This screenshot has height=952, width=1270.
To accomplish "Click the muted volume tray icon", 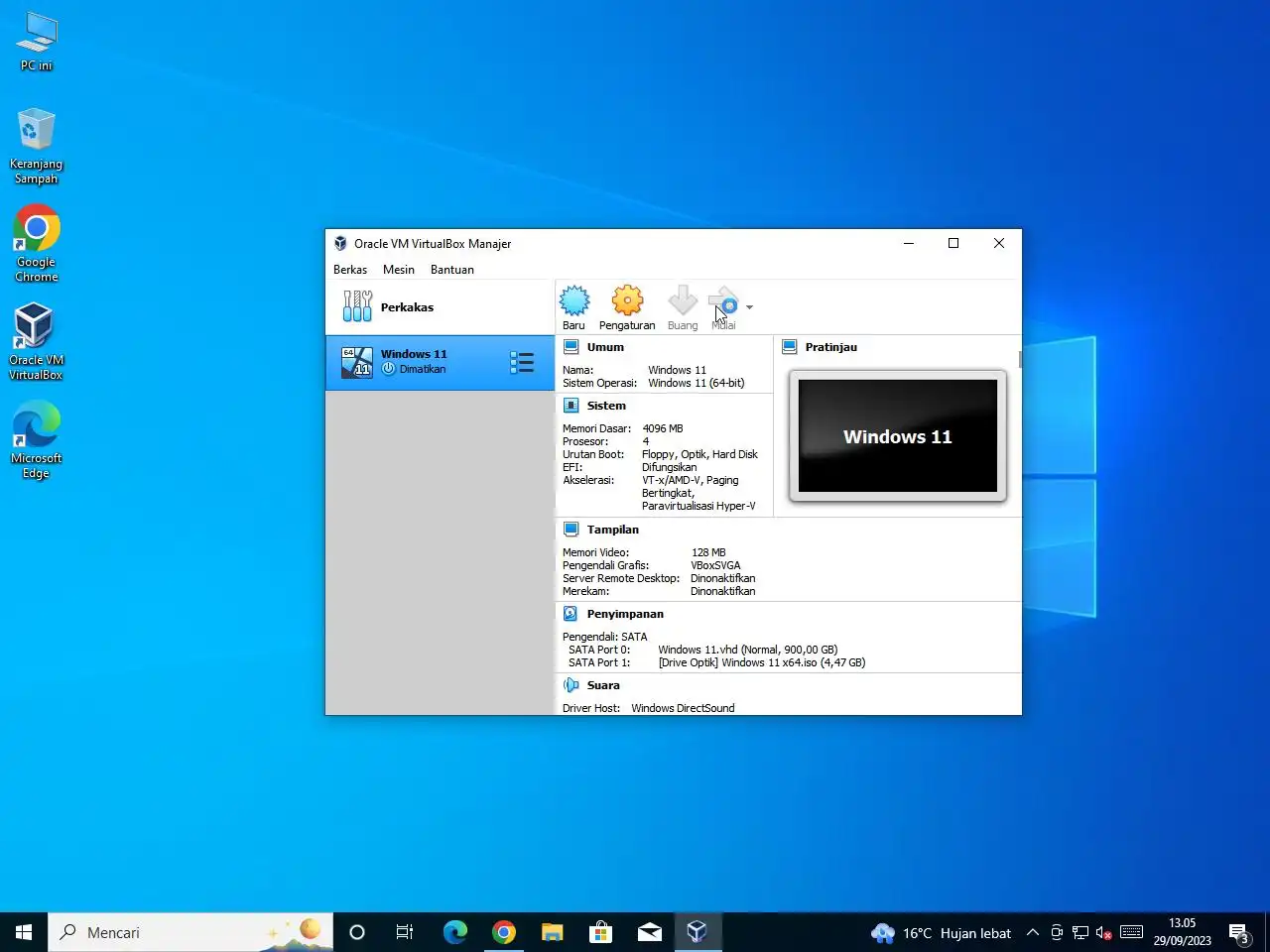I will pyautogui.click(x=1104, y=932).
